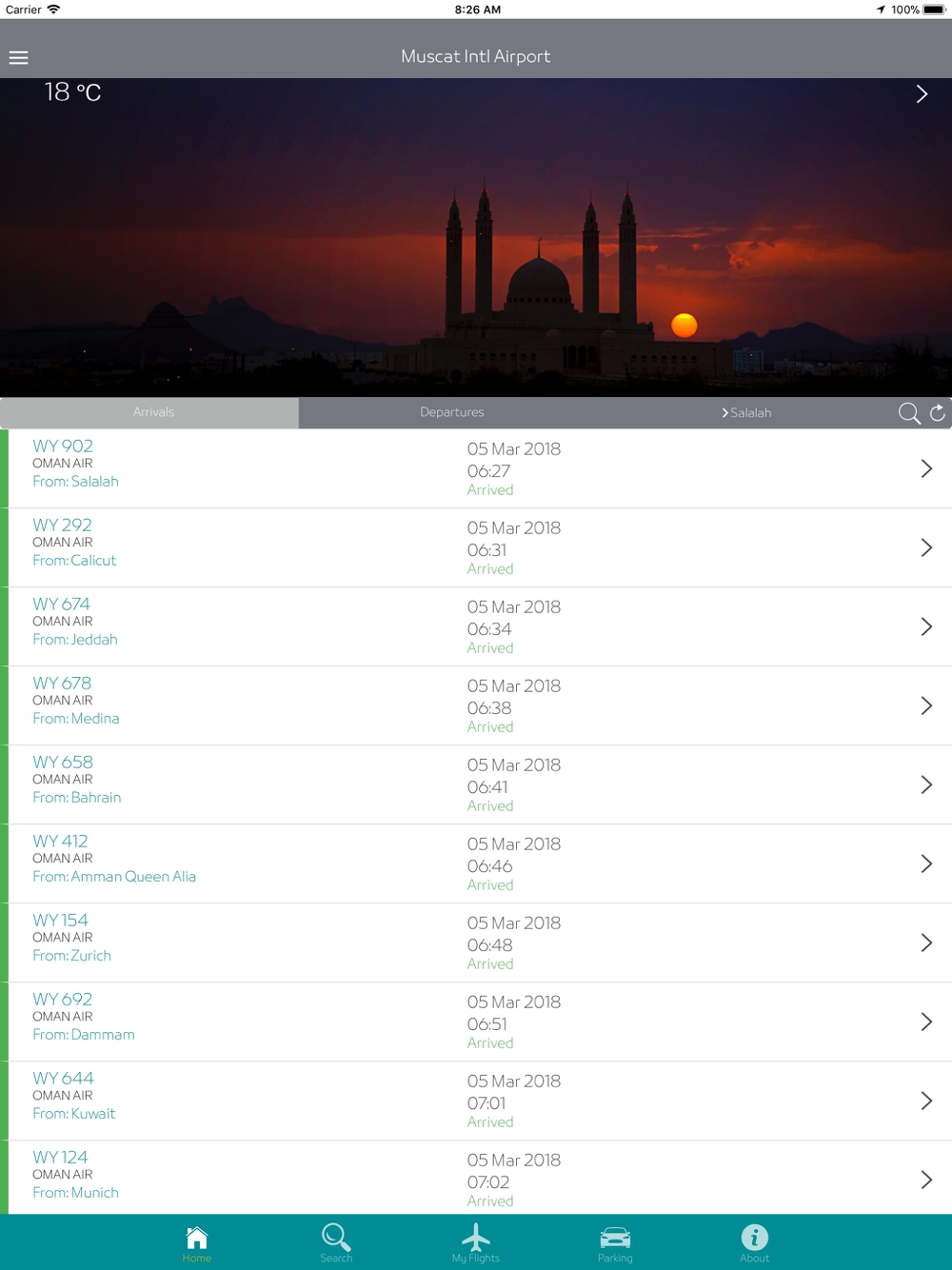Open About info icon

click(754, 1242)
